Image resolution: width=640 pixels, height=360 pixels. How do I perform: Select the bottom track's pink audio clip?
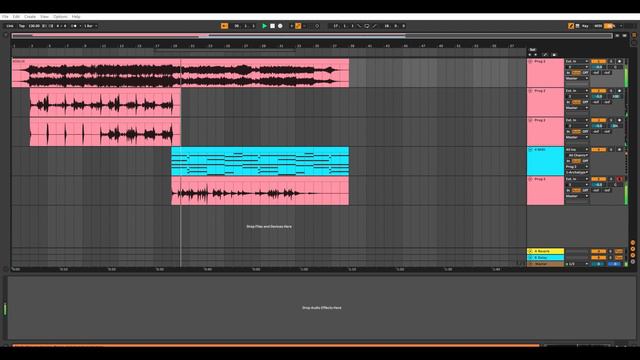(260, 191)
